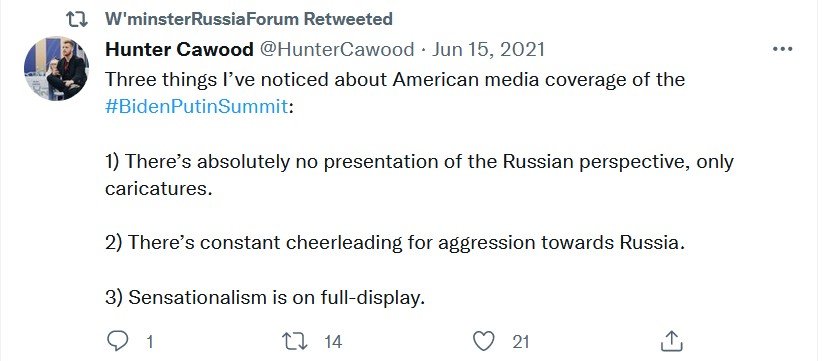
Task: Click the small retweet icon above the tweet
Action: [x=79, y=19]
